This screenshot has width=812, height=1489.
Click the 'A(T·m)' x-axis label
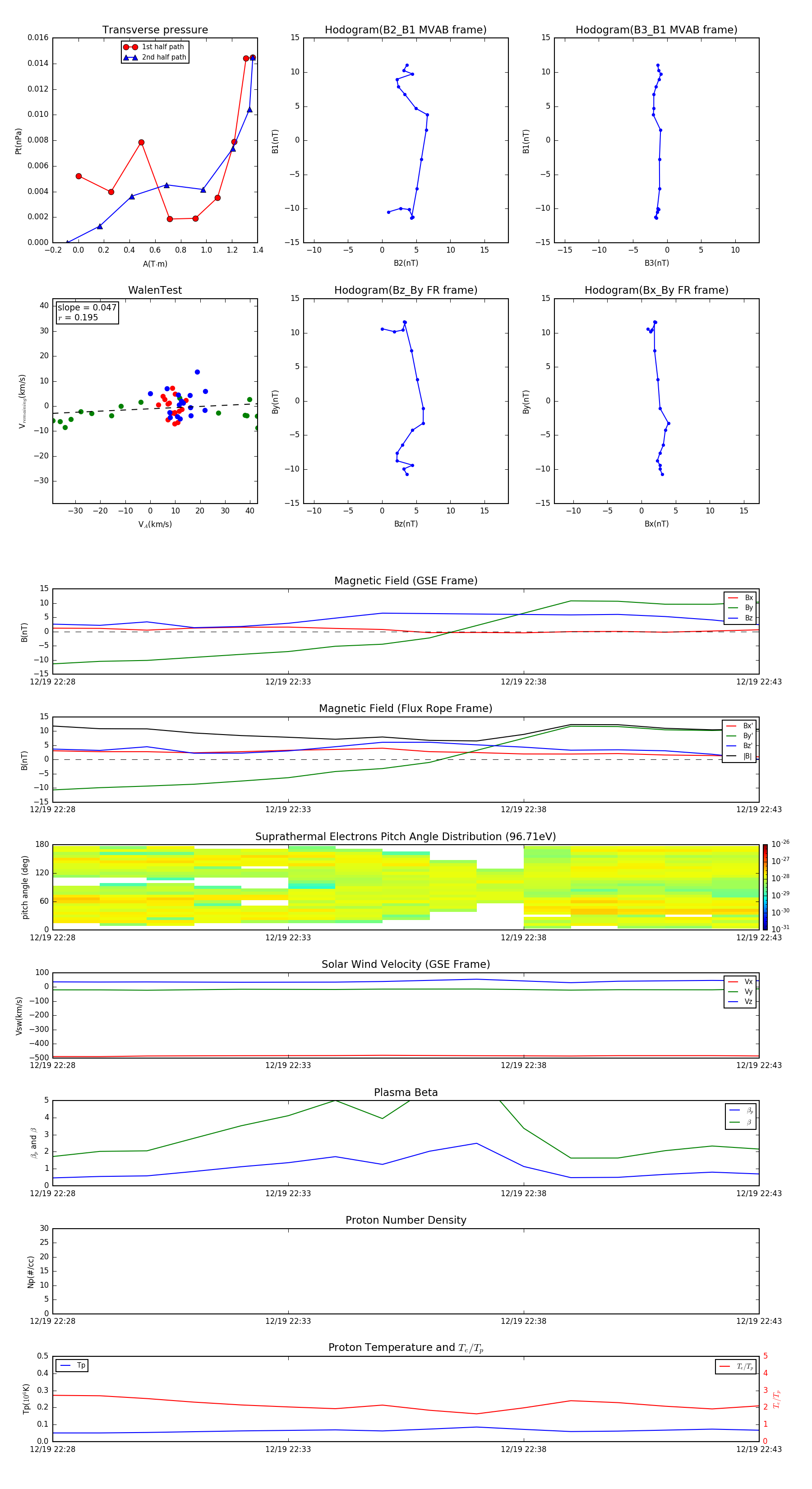coord(155,264)
